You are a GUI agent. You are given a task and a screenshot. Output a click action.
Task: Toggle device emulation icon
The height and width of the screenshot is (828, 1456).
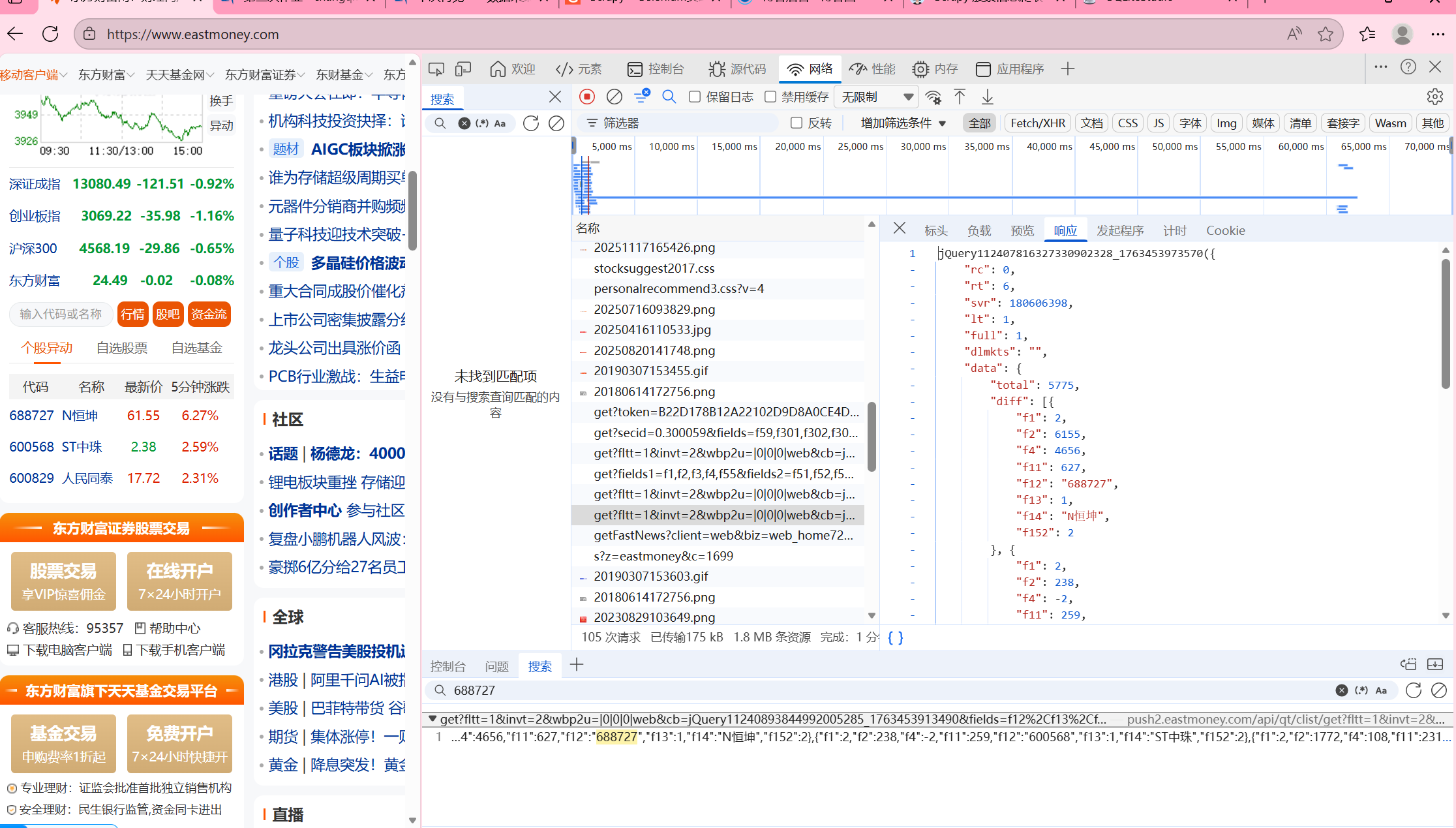[463, 69]
